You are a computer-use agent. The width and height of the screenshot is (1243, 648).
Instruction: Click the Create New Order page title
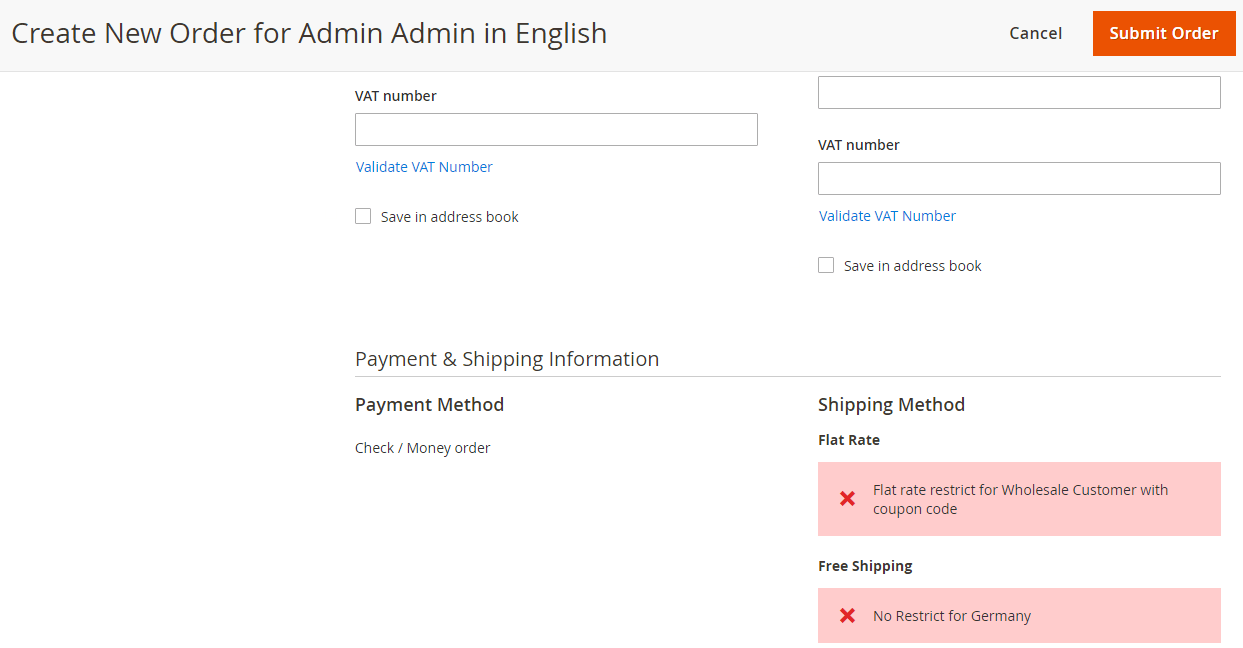click(309, 33)
